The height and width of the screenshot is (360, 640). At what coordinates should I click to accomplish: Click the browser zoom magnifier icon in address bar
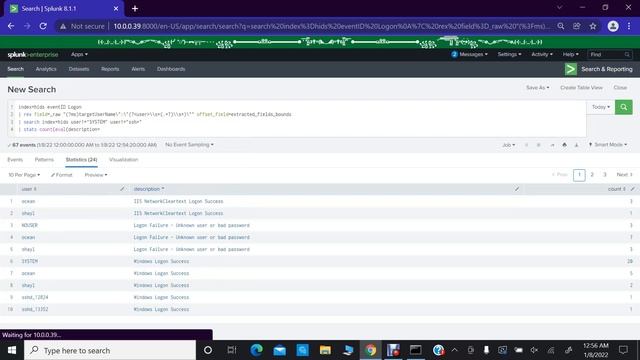(561, 26)
